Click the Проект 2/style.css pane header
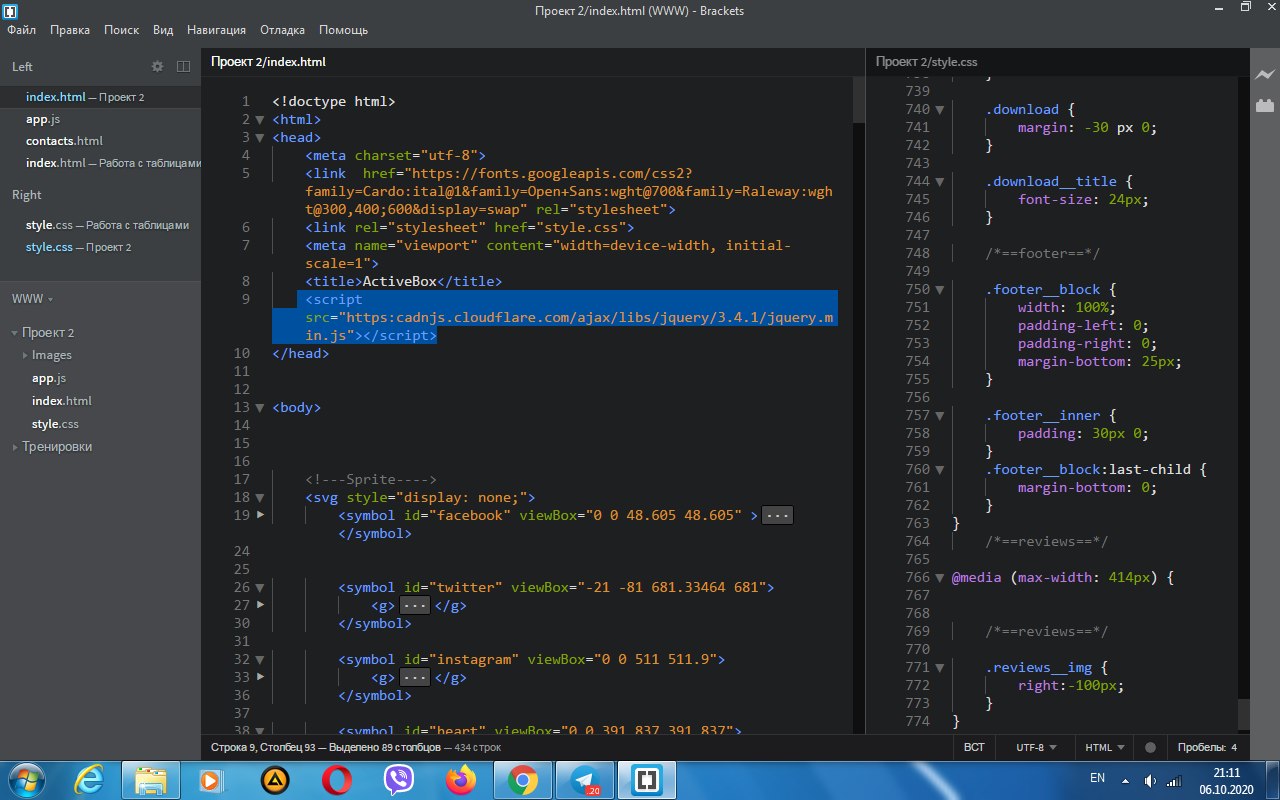The width and height of the screenshot is (1280, 800). pos(926,62)
